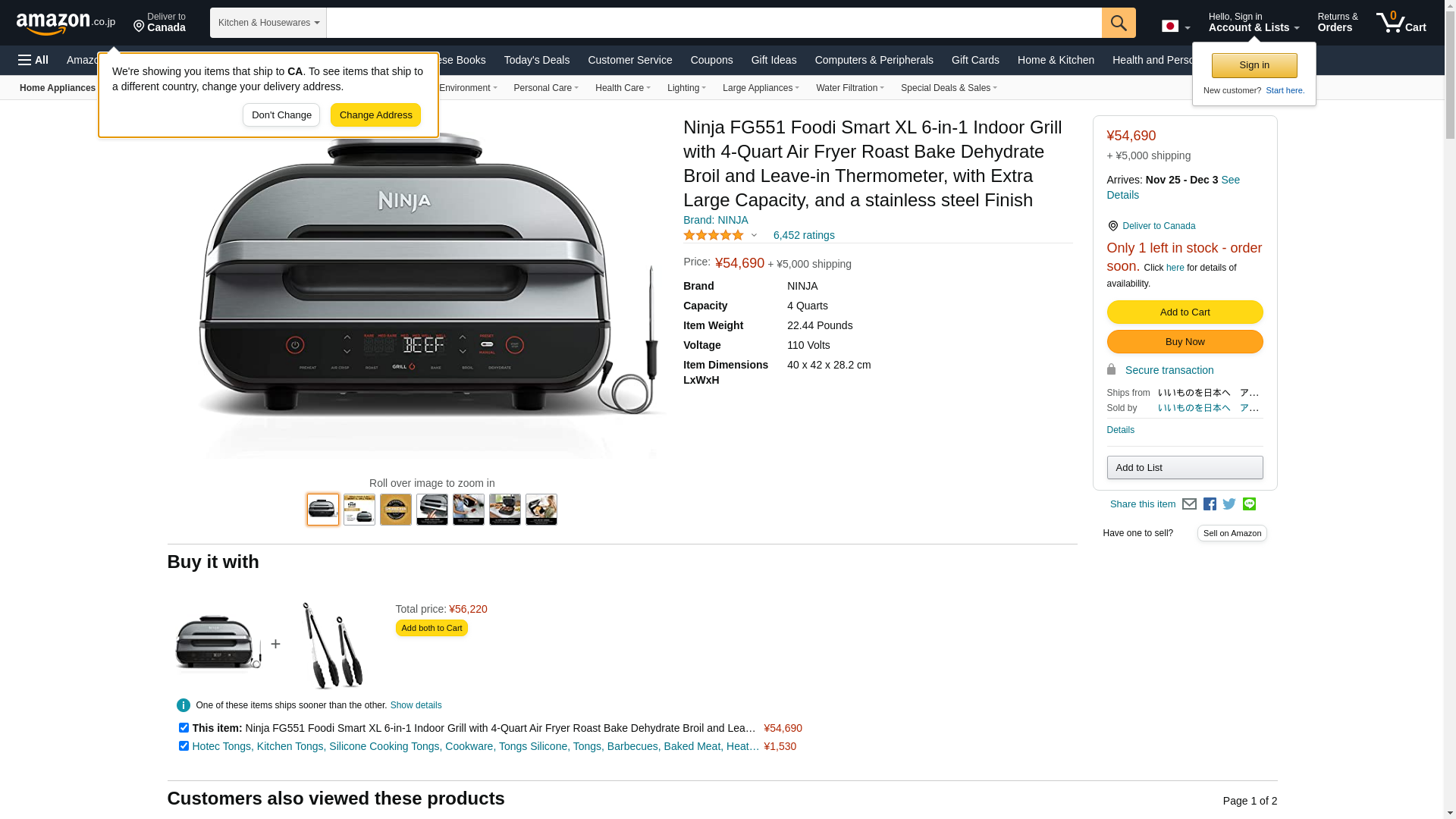Click inside the search text field

(714, 23)
